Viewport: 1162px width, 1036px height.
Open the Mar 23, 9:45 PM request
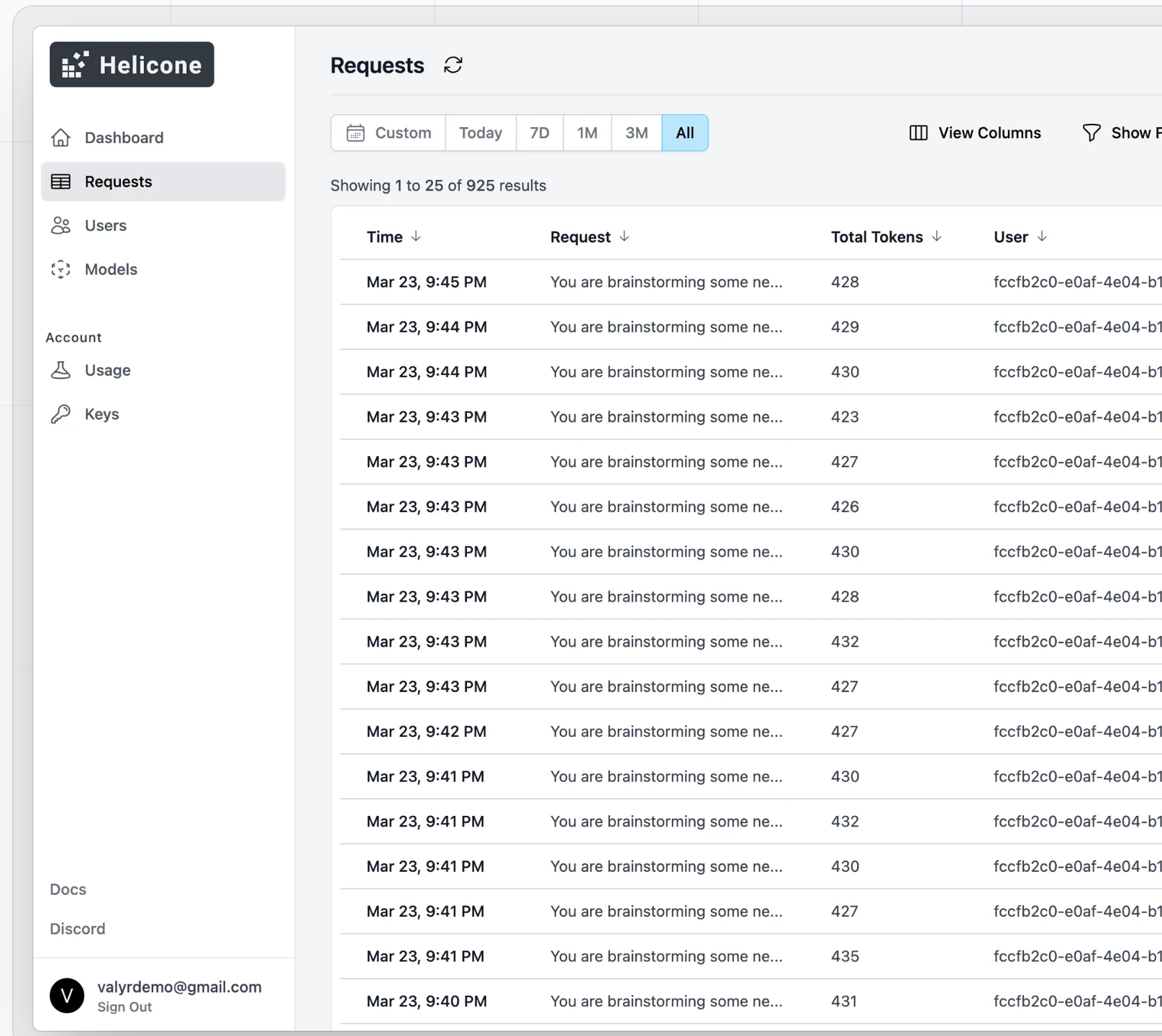click(750, 282)
